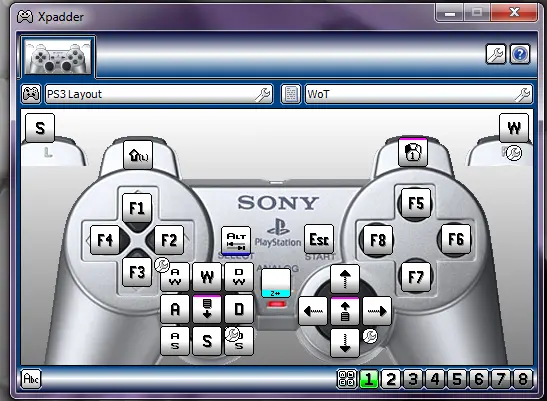
Task: Click right stick mouse-left arrow
Action: pyautogui.click(x=313, y=311)
